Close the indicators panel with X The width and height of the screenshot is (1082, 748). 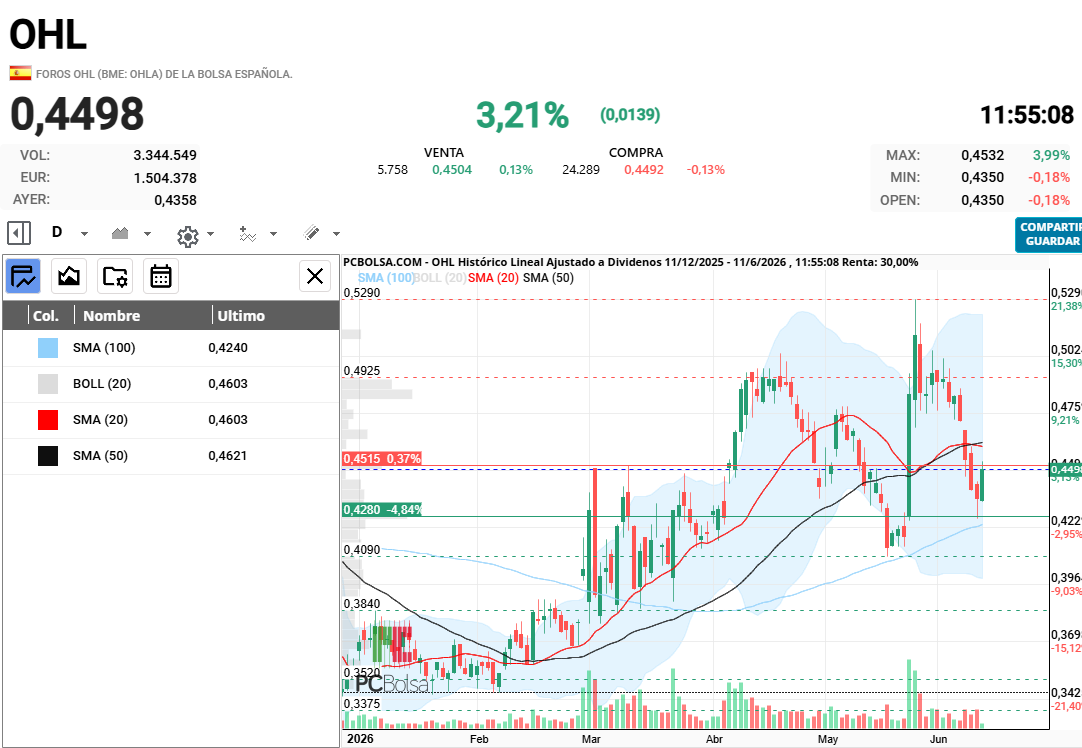coord(315,276)
